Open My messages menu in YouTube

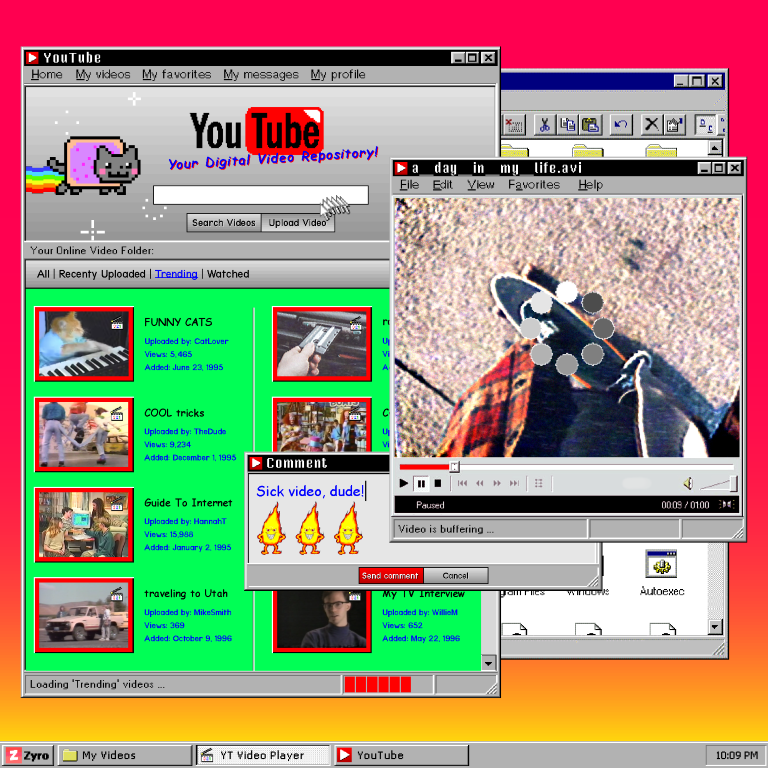coord(261,74)
